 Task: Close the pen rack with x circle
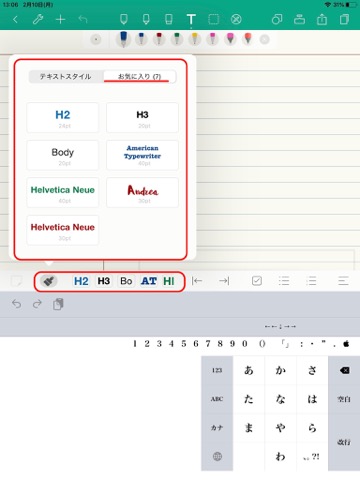pos(265,40)
